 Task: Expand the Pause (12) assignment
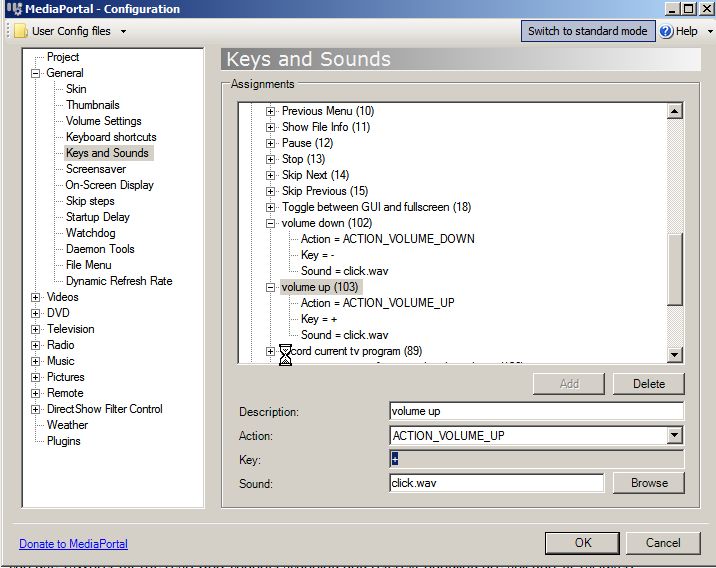point(270,143)
